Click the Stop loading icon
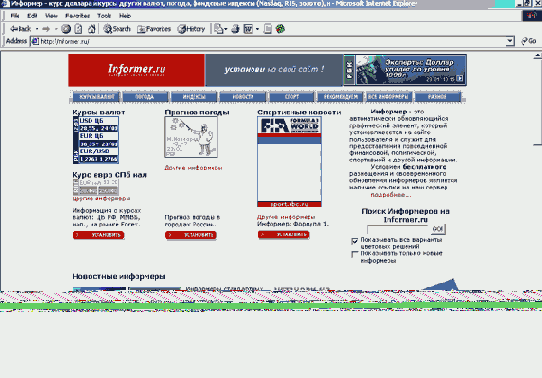This screenshot has height=378, width=542. 66,29
